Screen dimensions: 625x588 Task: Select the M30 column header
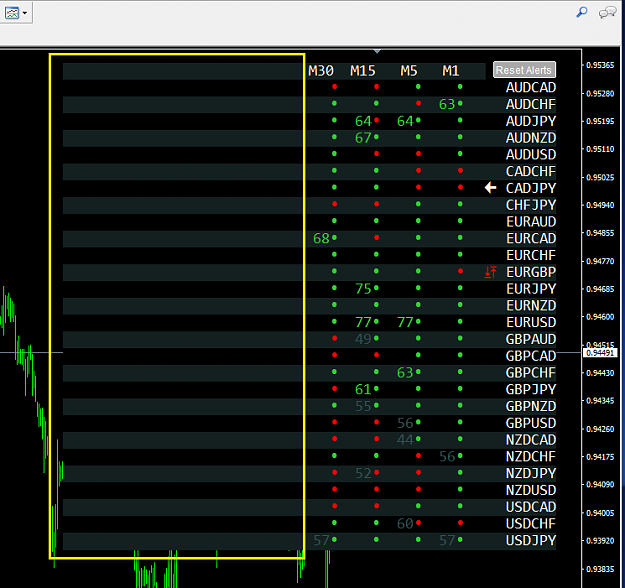click(321, 71)
